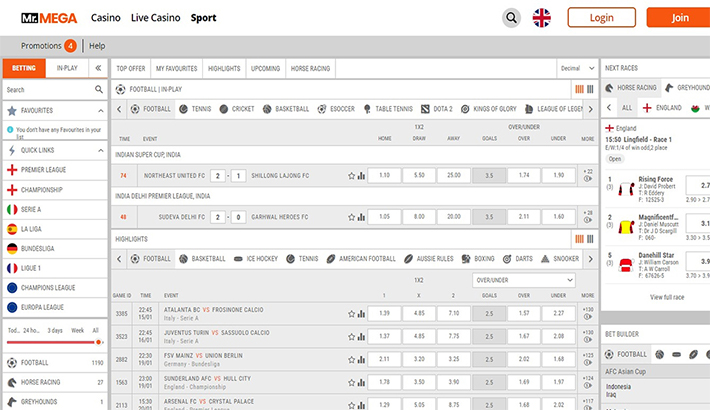Screen dimensions: 710x410
Task: Show previous in-play sports with left arrow
Action: 119,109
